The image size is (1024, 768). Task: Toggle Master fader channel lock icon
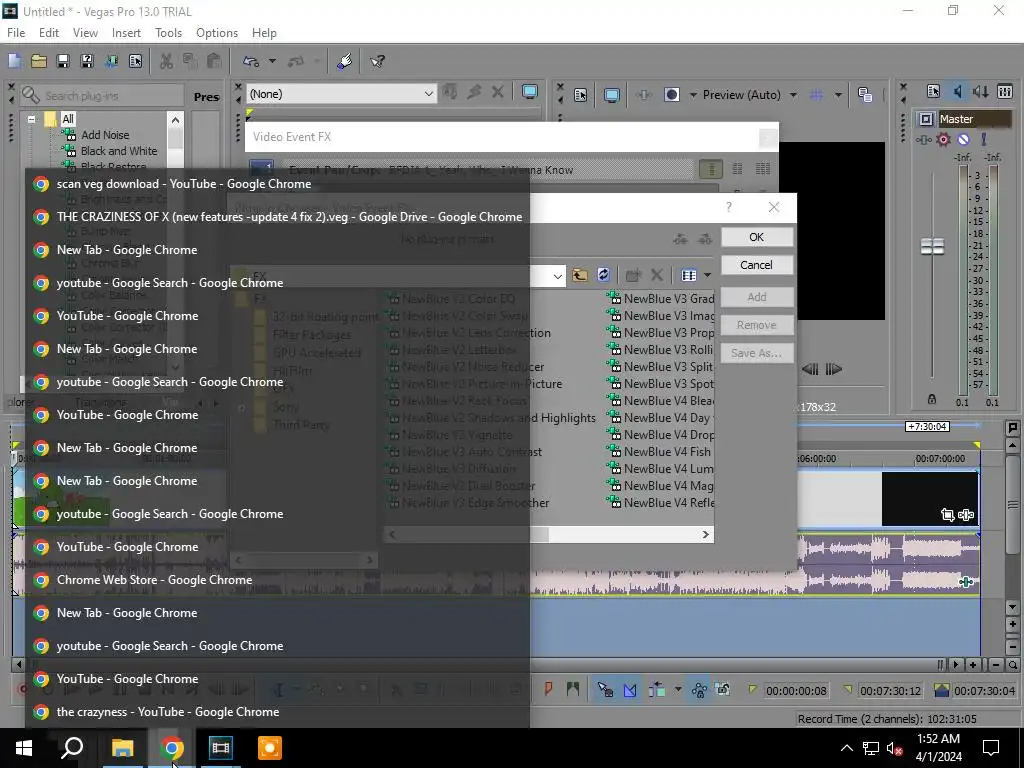(x=932, y=399)
